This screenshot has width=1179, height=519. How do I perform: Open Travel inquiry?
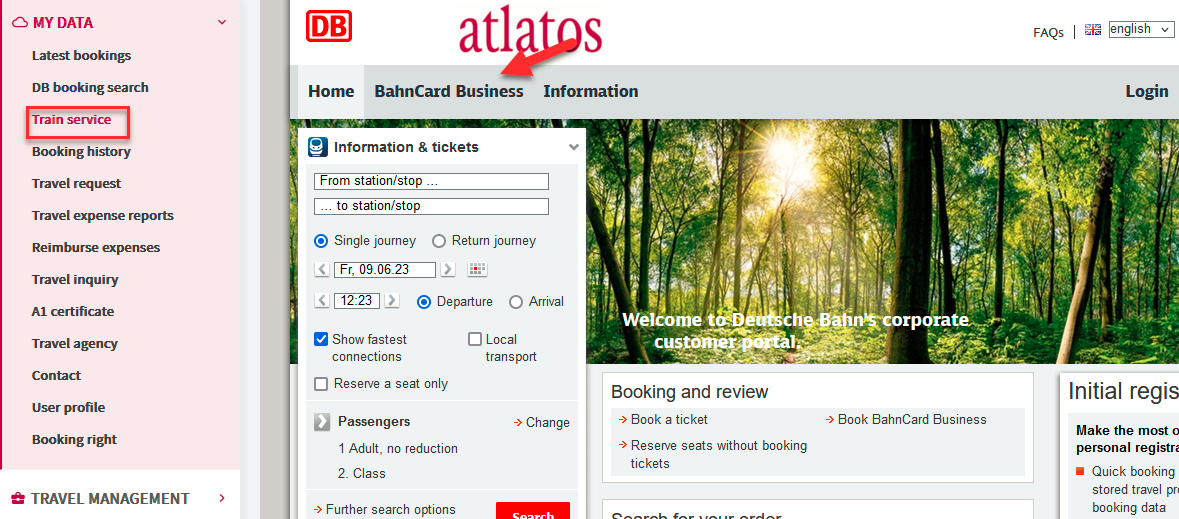[x=75, y=279]
